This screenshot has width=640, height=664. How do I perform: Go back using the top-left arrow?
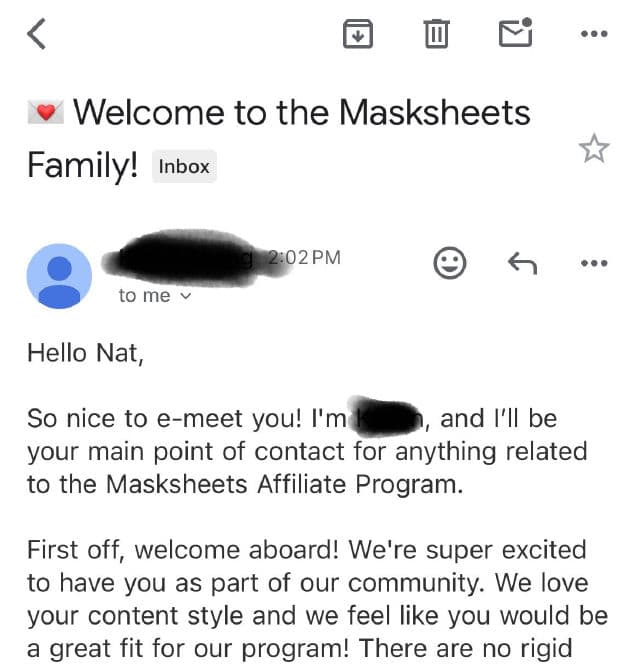[x=37, y=34]
